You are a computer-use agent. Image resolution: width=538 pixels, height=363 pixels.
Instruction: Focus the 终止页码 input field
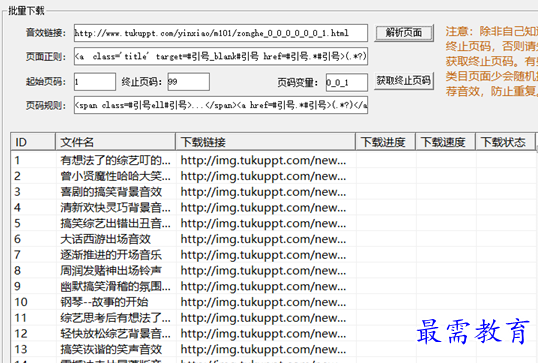coord(188,82)
